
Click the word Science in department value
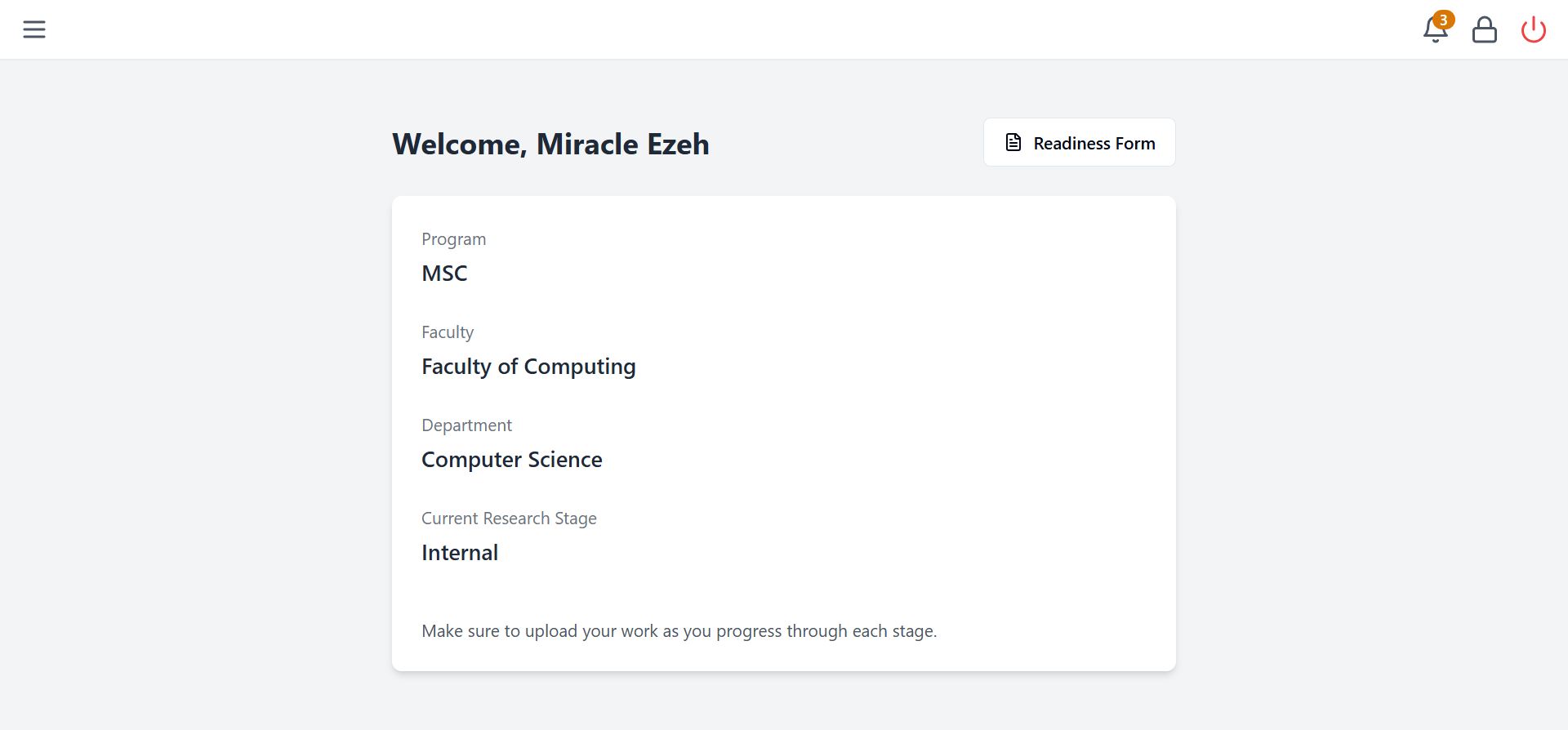(565, 460)
